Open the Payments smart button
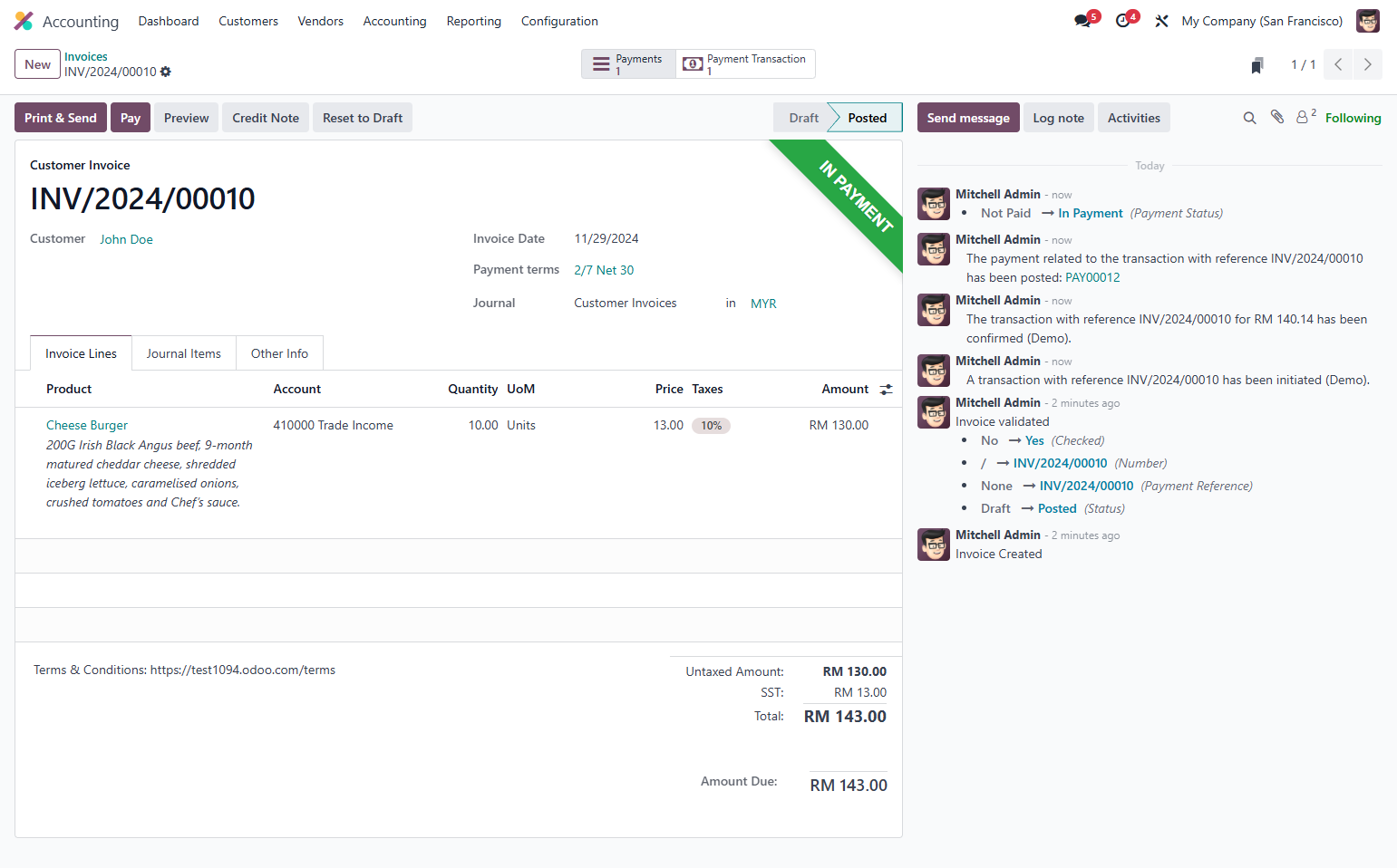1397x868 pixels. click(x=628, y=64)
